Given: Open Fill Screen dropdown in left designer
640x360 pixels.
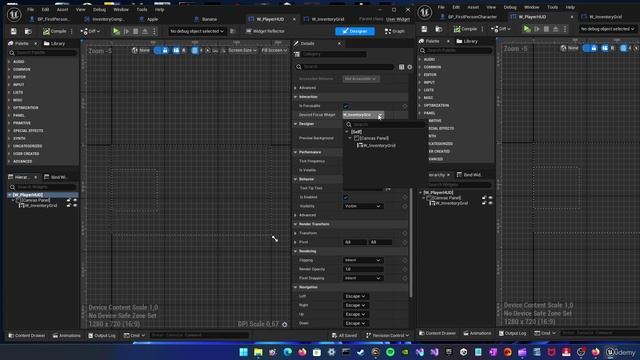Looking at the screenshot, I should pos(274,50).
